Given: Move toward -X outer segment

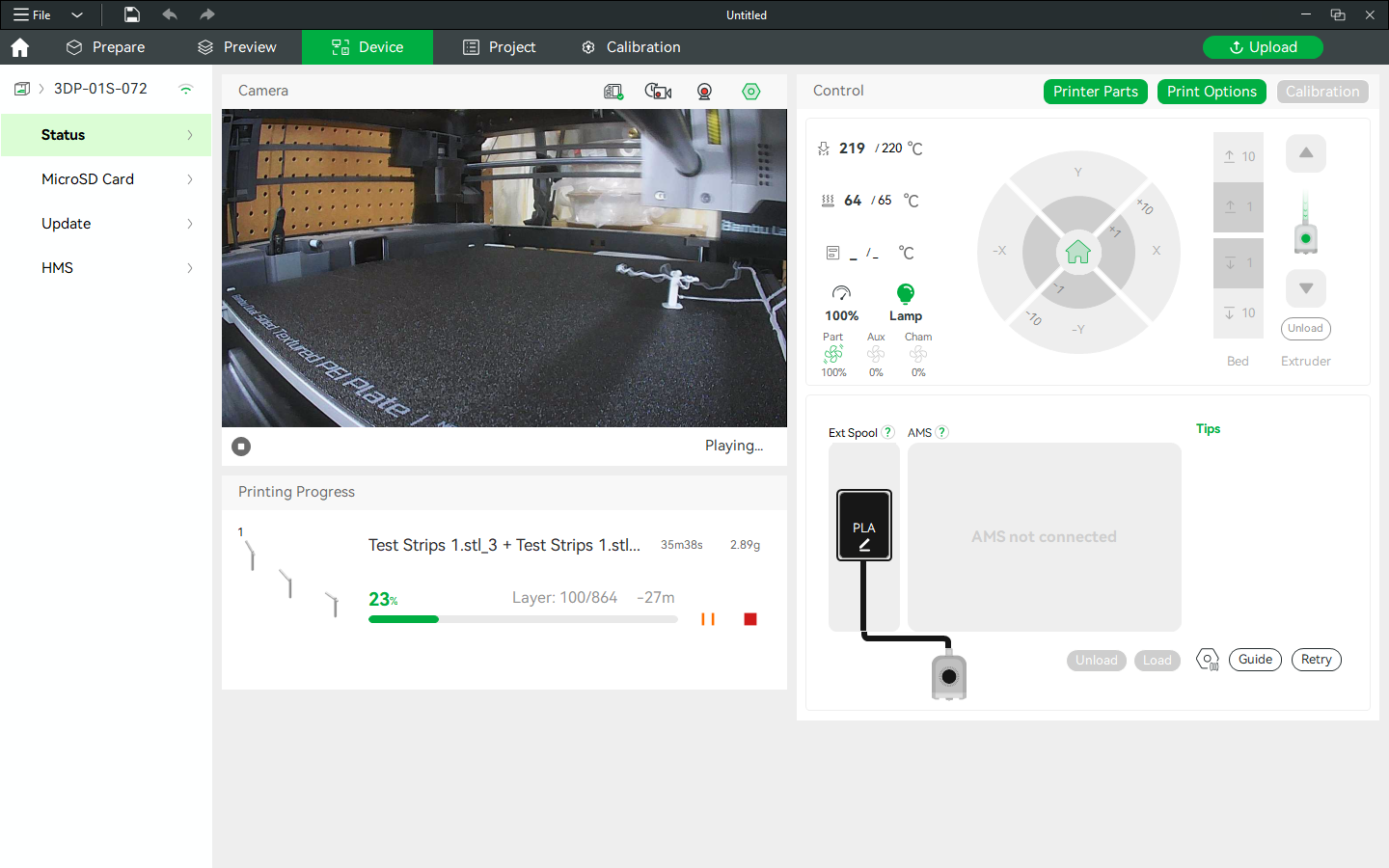Looking at the screenshot, I should click(x=999, y=251).
